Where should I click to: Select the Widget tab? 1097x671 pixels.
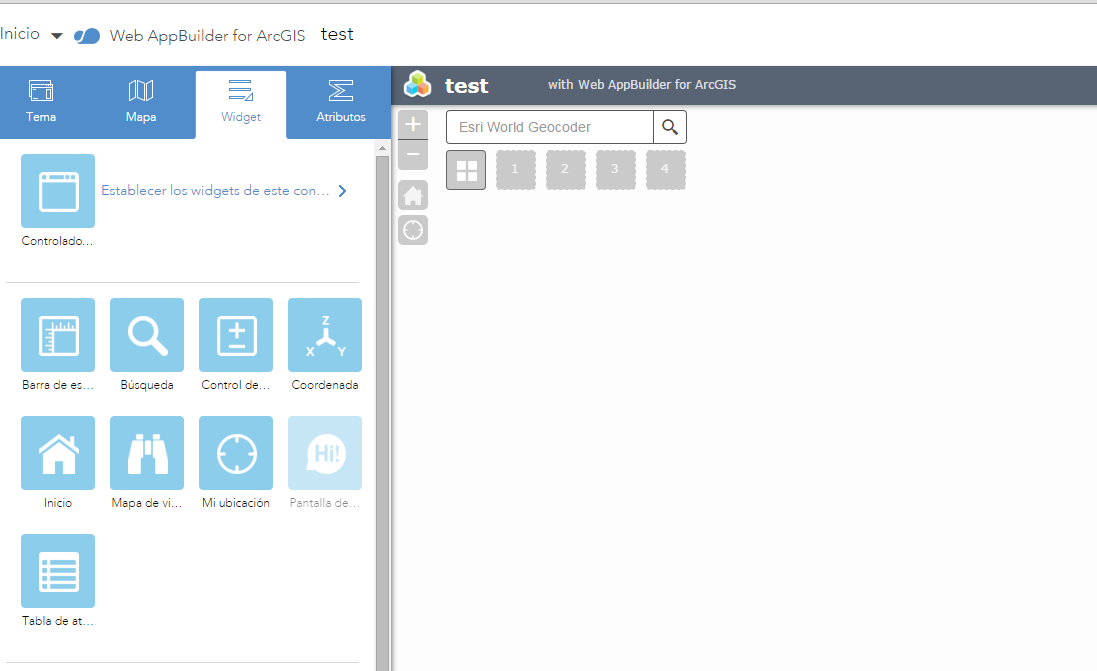coord(241,103)
